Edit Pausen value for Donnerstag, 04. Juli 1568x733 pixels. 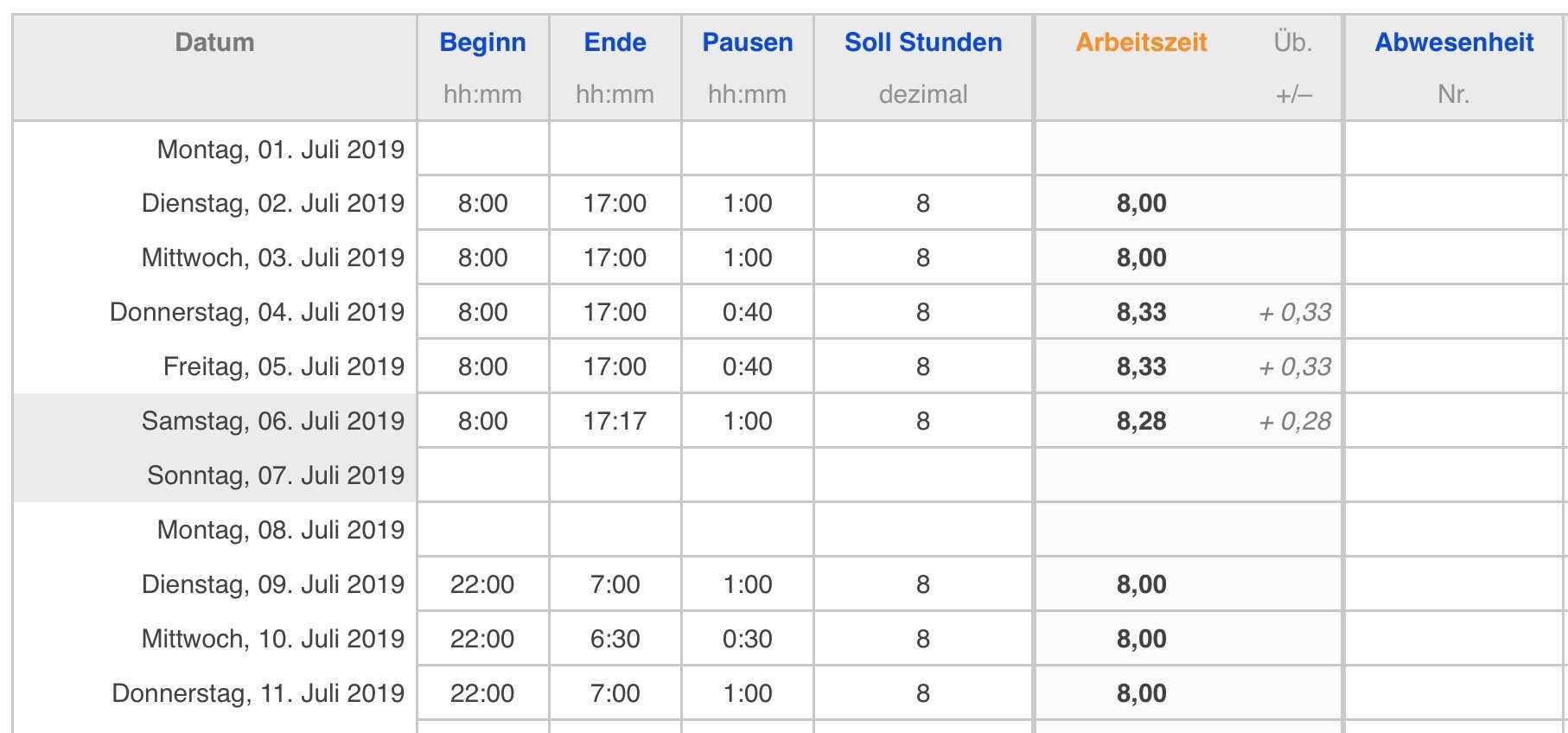coord(747,312)
